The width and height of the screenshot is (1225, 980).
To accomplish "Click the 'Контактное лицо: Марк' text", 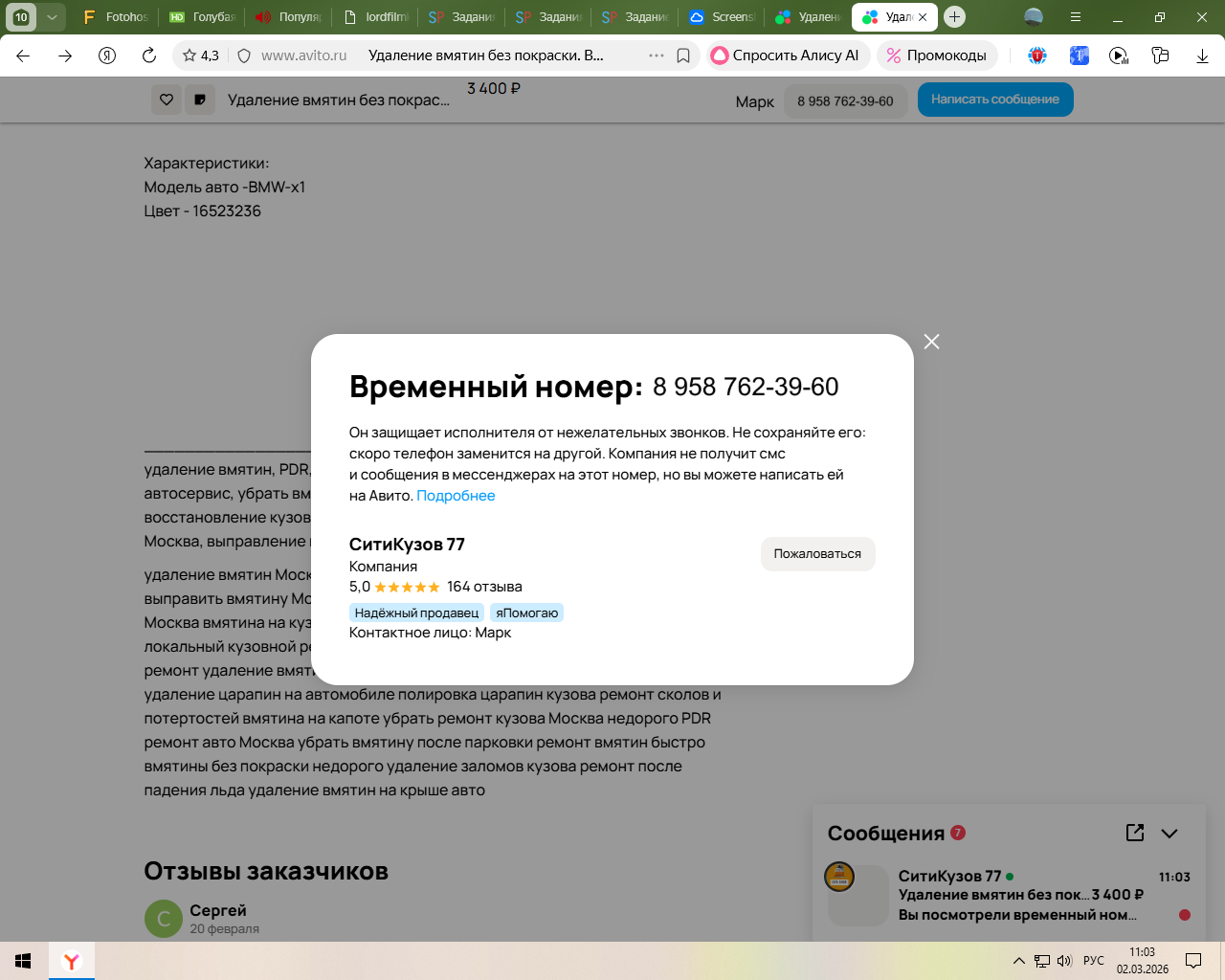I will pos(431,633).
